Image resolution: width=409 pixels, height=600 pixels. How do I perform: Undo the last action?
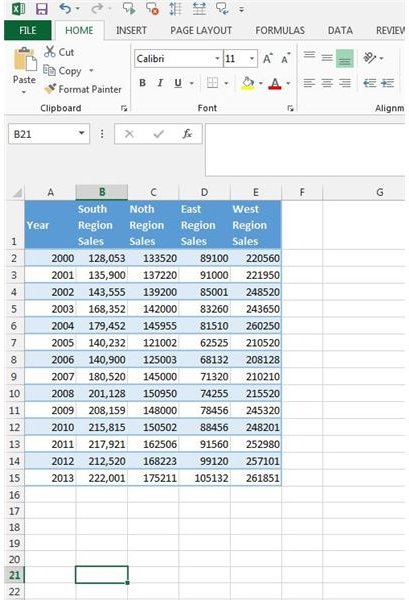click(x=65, y=8)
